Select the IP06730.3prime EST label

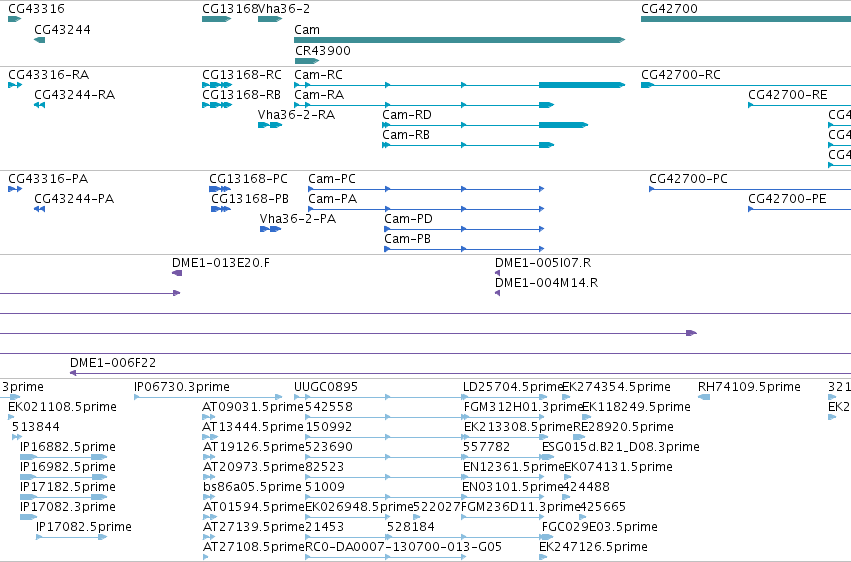click(182, 387)
